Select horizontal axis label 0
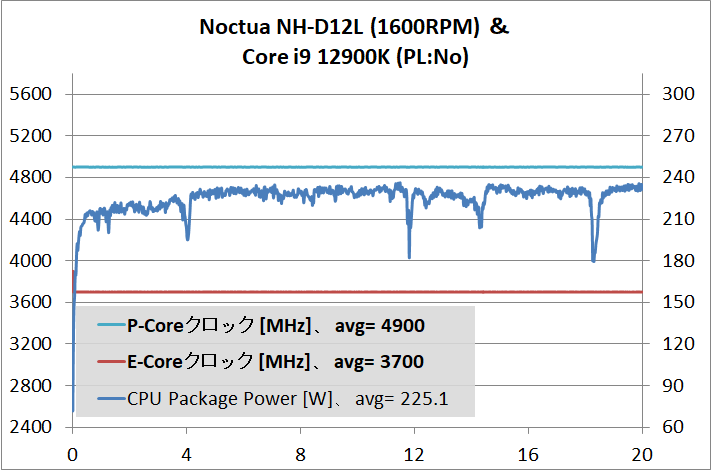711x470 pixels. (73, 455)
